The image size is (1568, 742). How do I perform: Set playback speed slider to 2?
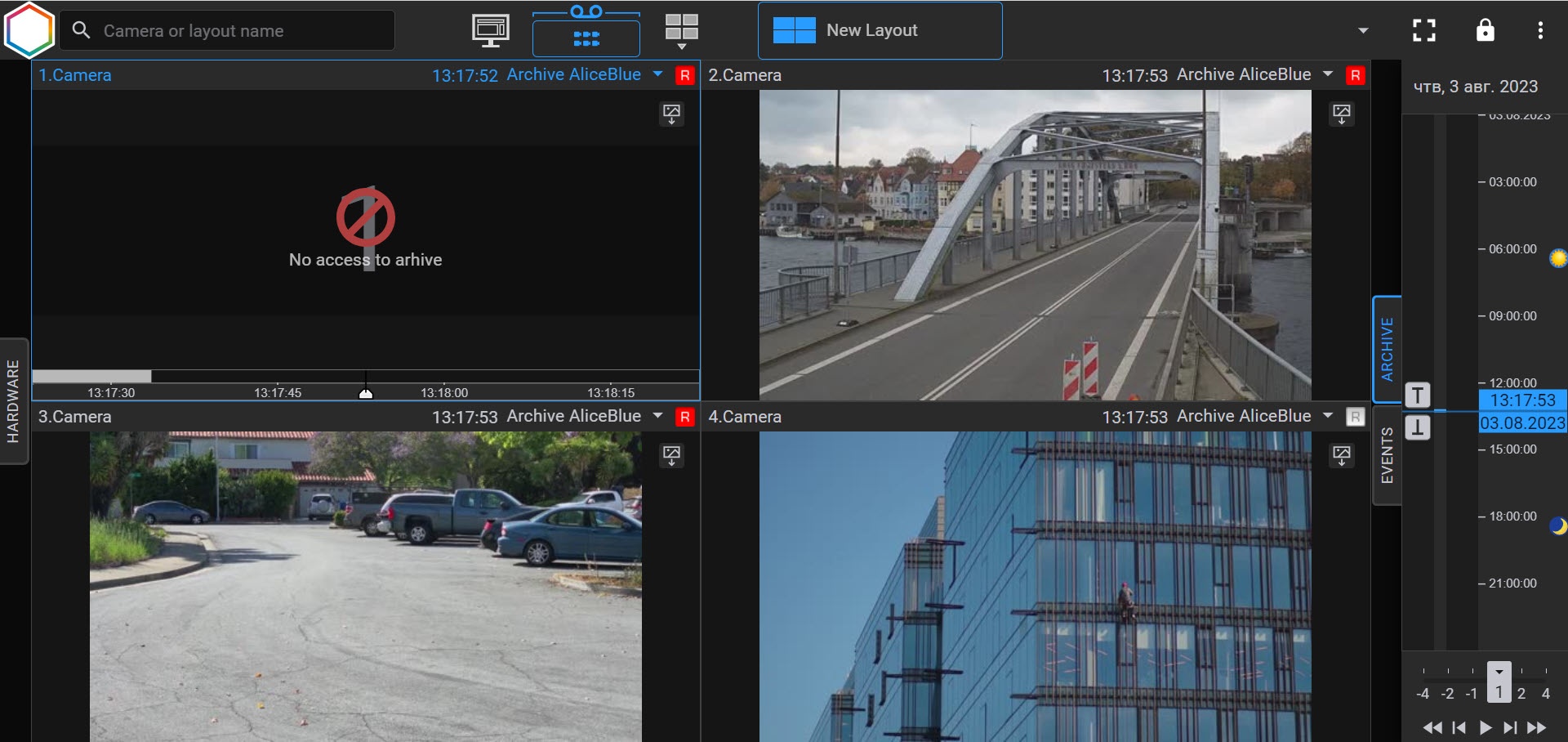1521,693
